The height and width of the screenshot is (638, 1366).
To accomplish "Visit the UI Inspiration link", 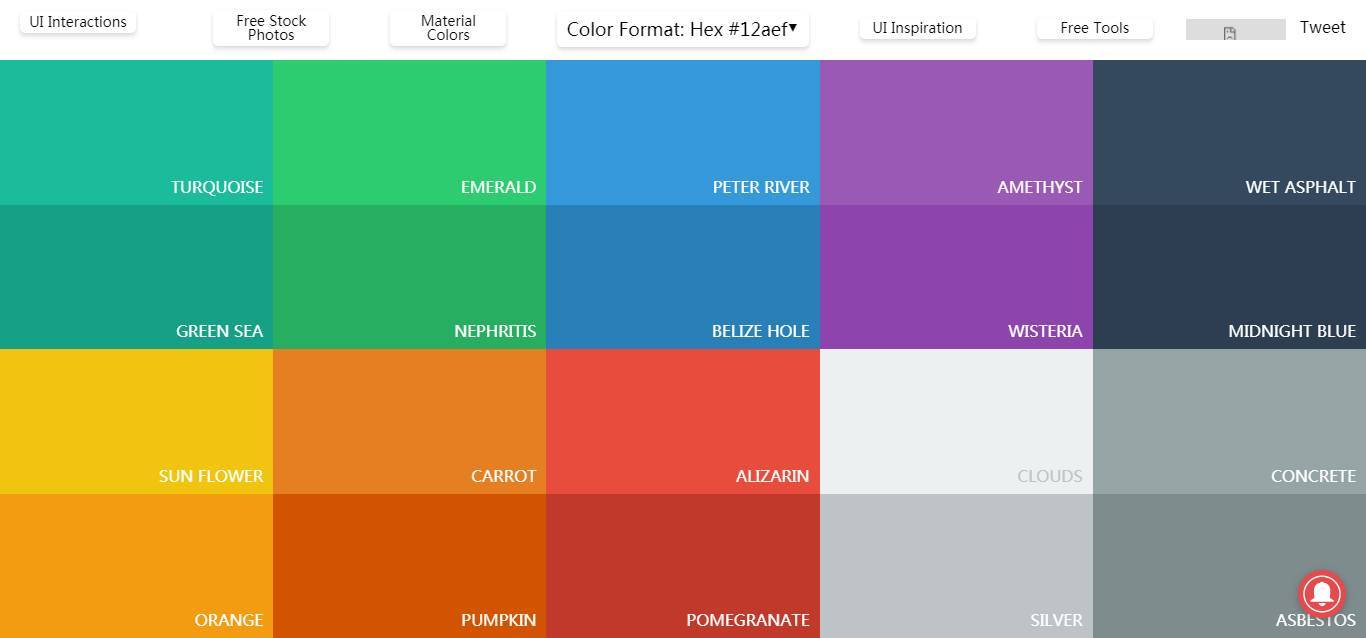I will coord(917,28).
